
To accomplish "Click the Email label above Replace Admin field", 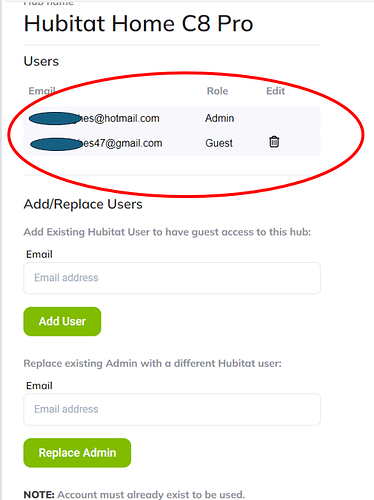I will click(39, 386).
